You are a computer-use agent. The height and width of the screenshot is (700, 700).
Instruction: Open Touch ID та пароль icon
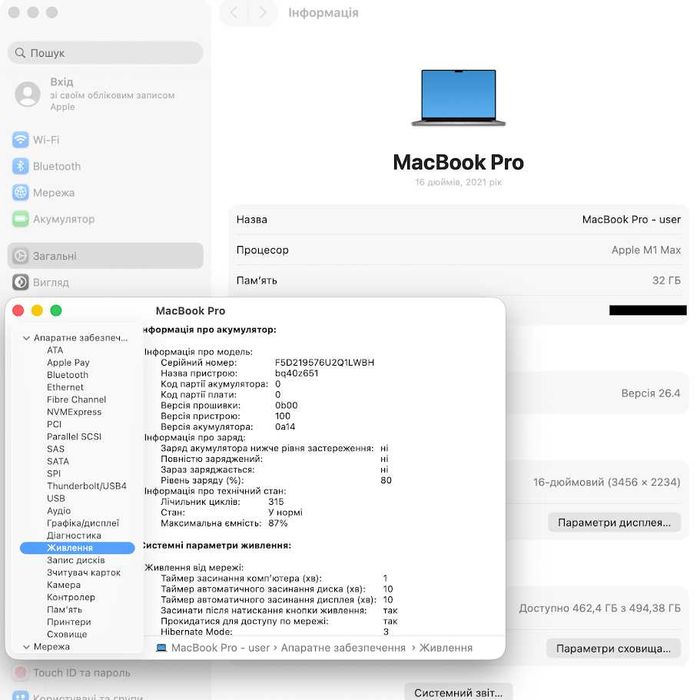21,672
